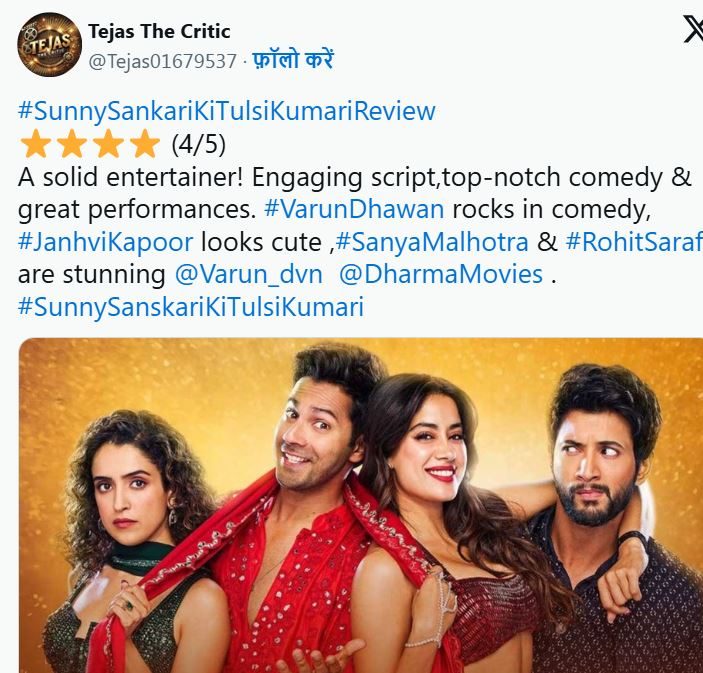
Task: Open the movie poster image
Action: point(361,505)
